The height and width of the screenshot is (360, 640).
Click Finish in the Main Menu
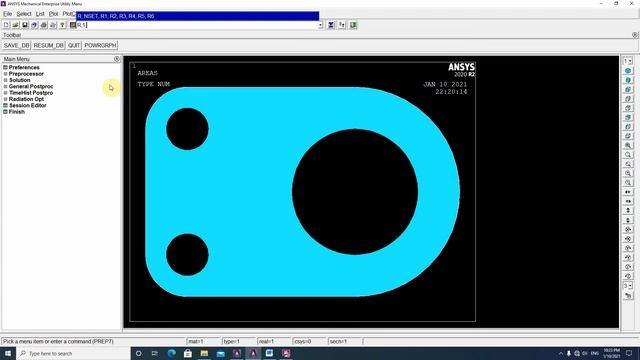tap(17, 112)
